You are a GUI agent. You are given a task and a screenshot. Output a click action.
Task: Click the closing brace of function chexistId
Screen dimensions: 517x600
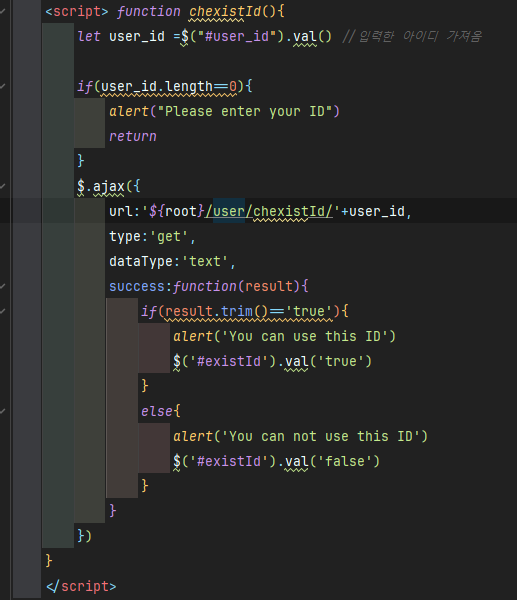tap(49, 561)
